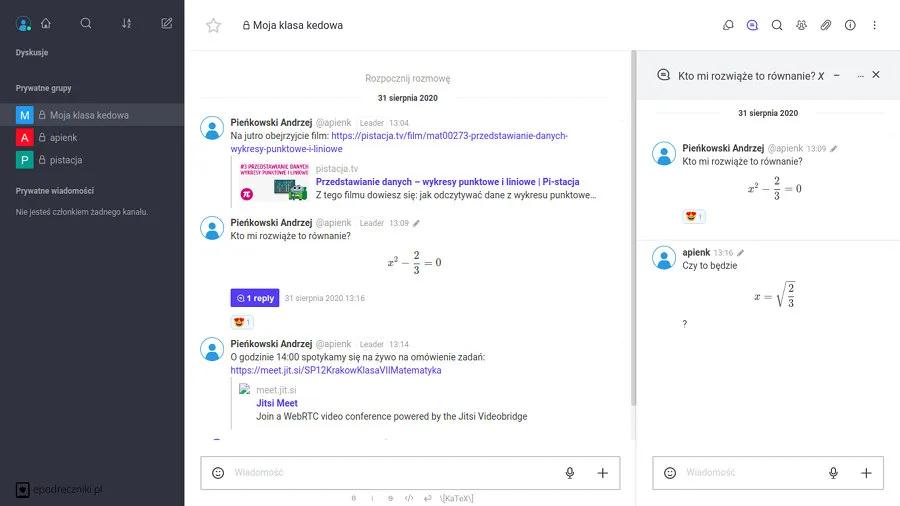Viewport: 900px width, 506px height.
Task: Click the thread reply message input field
Action: click(750, 473)
